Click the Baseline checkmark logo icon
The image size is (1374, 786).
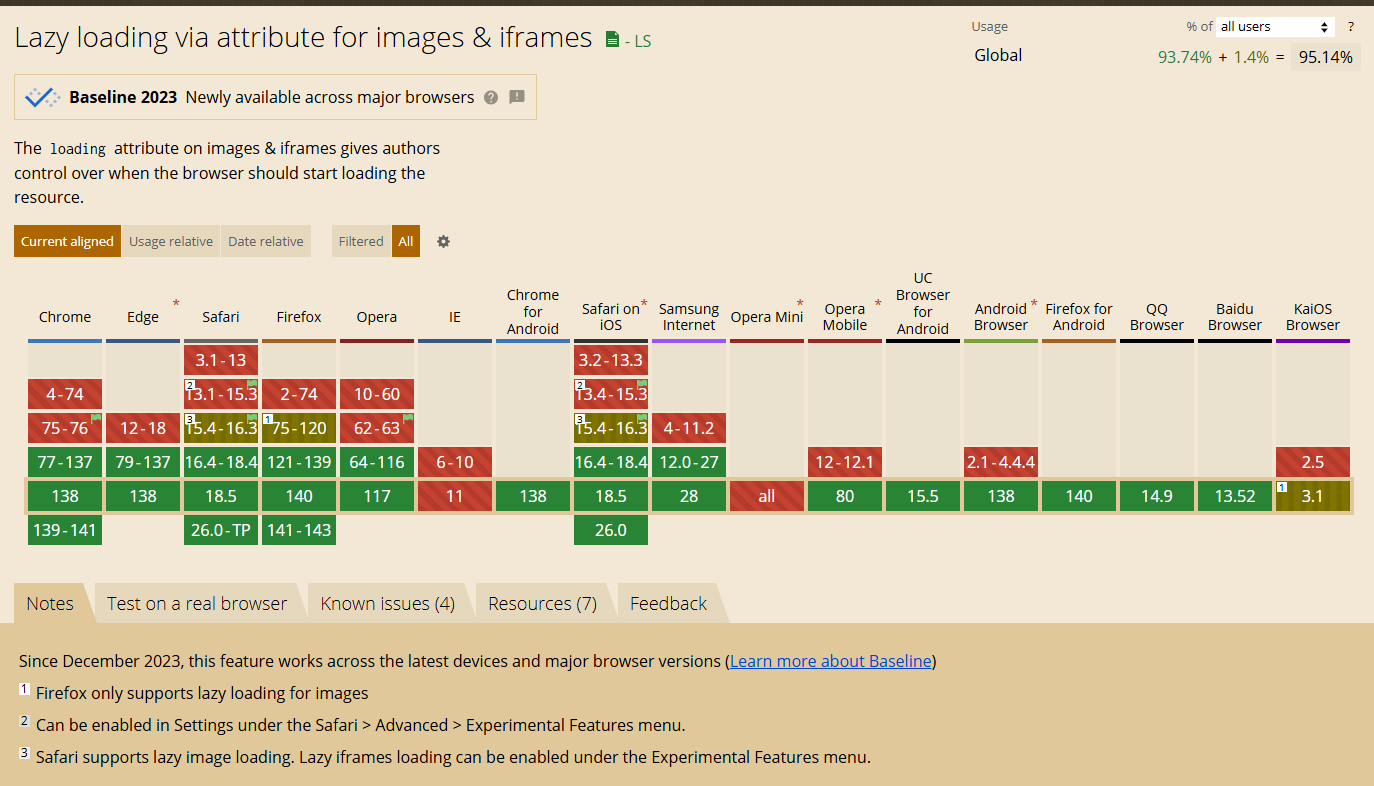42,97
